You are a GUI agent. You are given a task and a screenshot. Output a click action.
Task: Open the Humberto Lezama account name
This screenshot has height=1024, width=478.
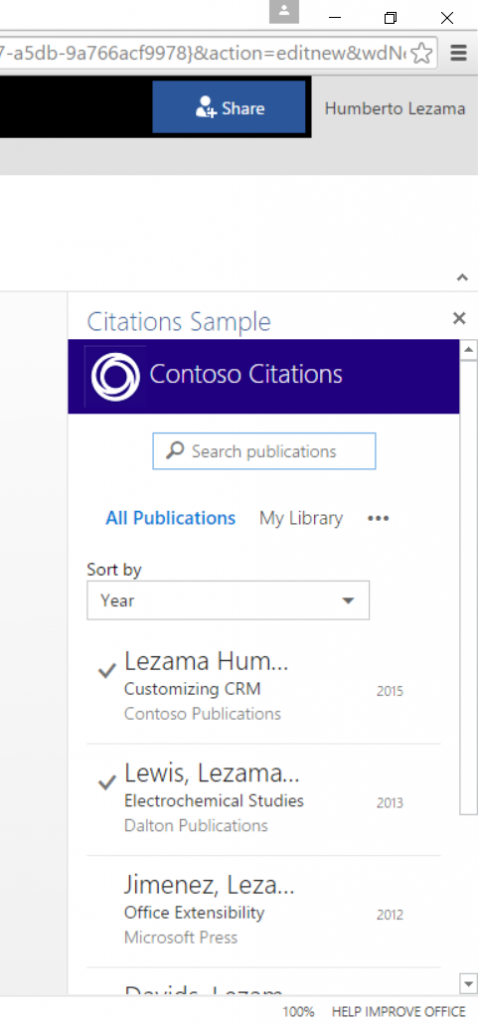click(395, 108)
